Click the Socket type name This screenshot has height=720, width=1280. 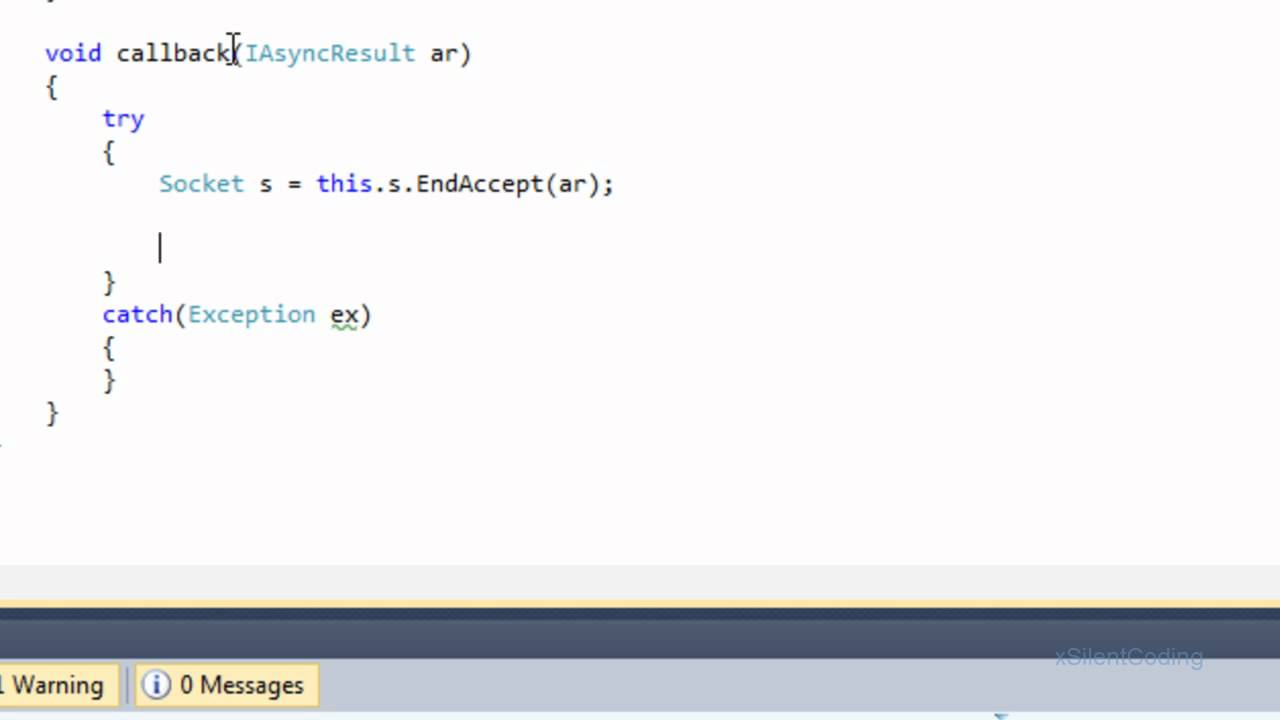pyautogui.click(x=201, y=184)
